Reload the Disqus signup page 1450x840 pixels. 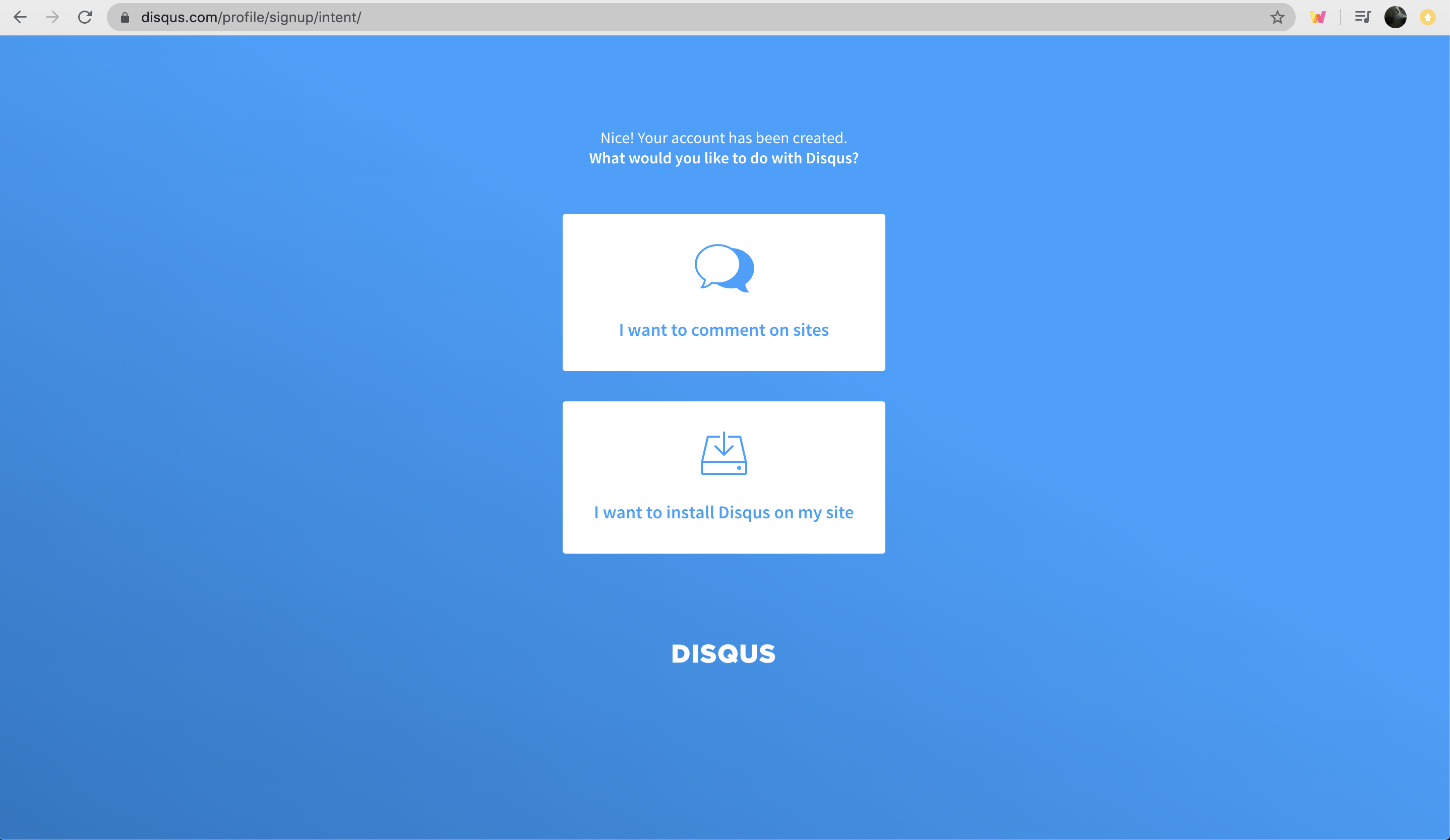click(85, 17)
